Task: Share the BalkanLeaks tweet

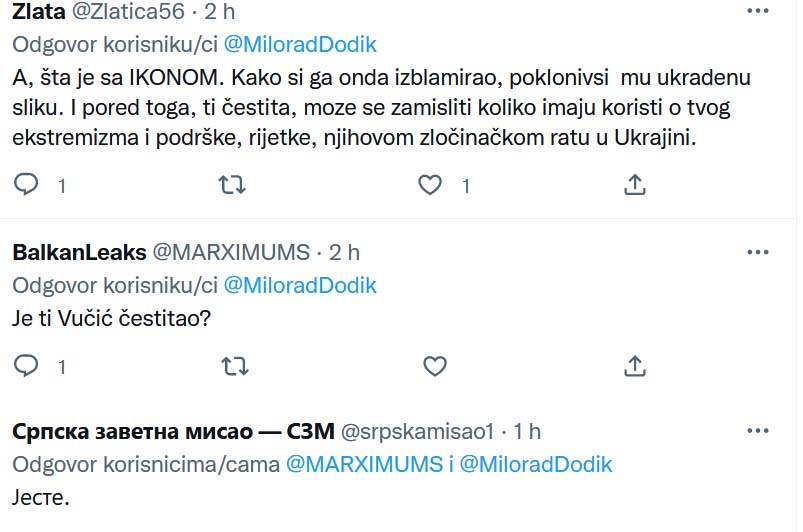Action: [635, 366]
